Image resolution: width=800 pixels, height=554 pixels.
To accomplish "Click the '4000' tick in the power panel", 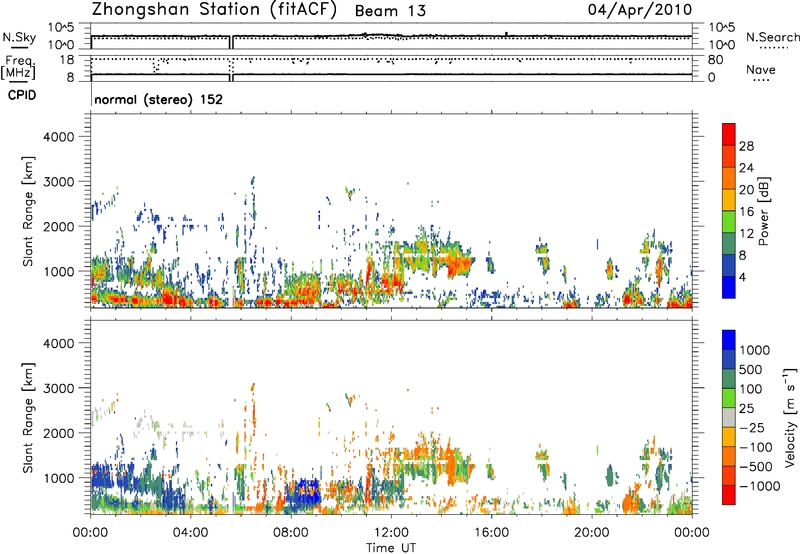I will click(x=58, y=137).
